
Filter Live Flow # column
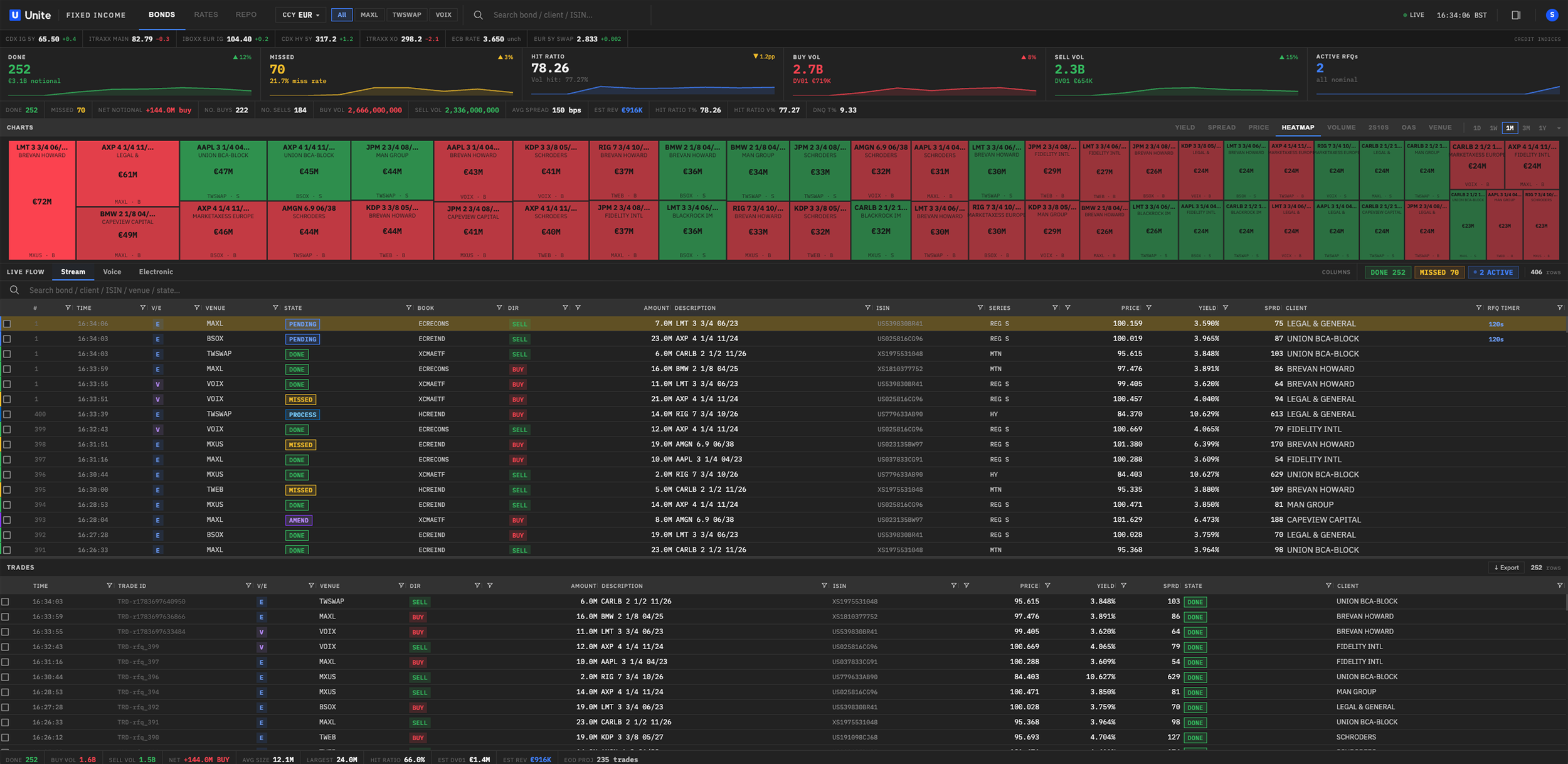coord(68,307)
